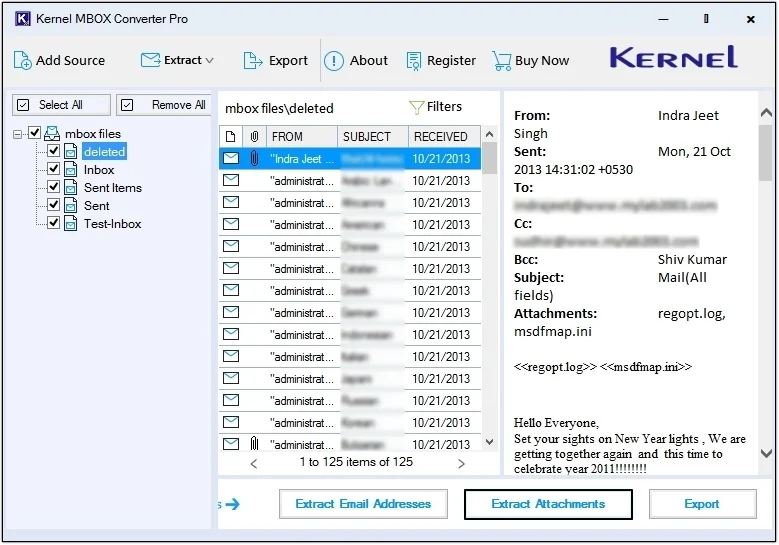Click the Buy Now cart icon
The width and height of the screenshot is (779, 545).
[502, 61]
